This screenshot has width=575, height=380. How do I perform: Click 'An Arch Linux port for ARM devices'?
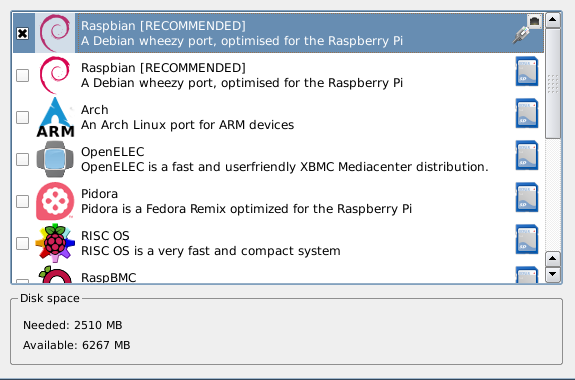pos(187,125)
